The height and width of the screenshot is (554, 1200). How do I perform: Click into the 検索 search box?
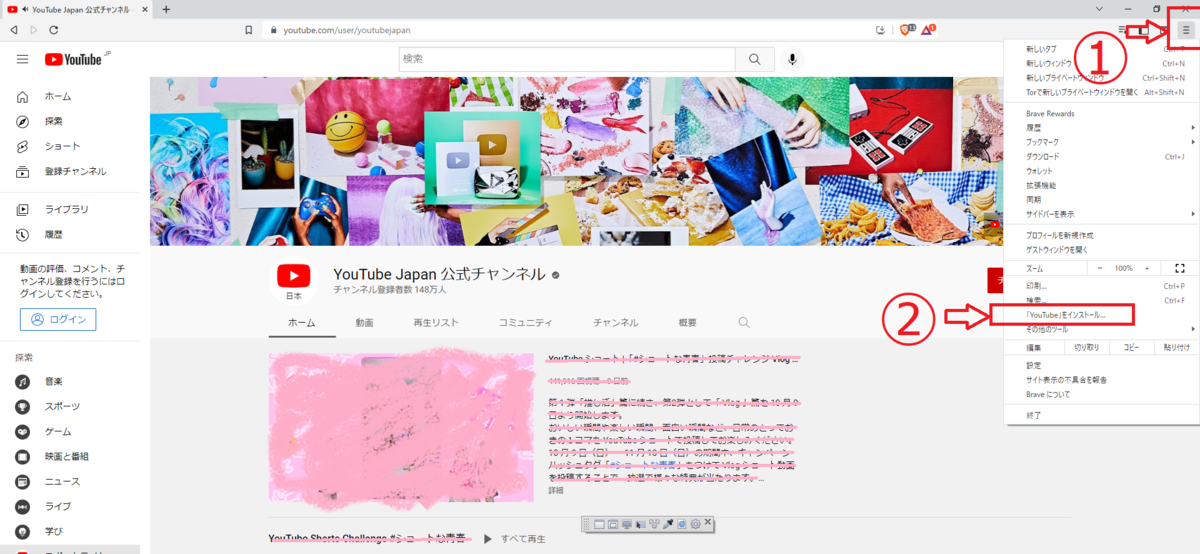566,59
